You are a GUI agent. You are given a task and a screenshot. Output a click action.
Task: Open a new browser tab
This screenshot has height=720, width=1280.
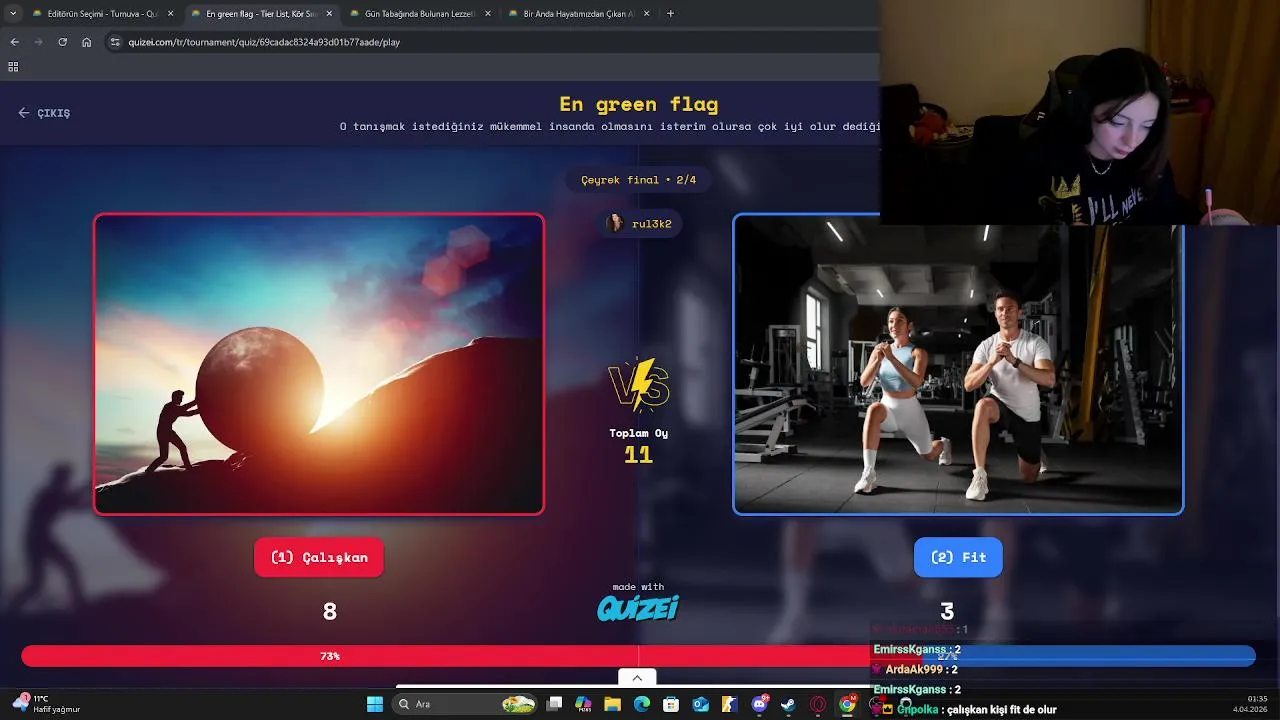click(670, 14)
